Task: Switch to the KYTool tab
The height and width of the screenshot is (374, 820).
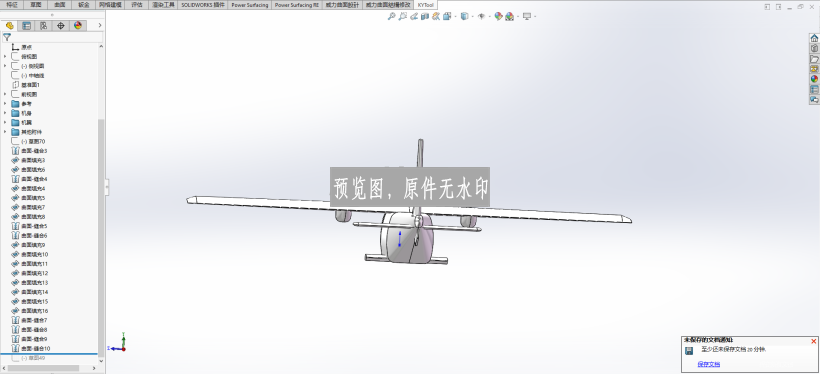Action: click(x=425, y=5)
